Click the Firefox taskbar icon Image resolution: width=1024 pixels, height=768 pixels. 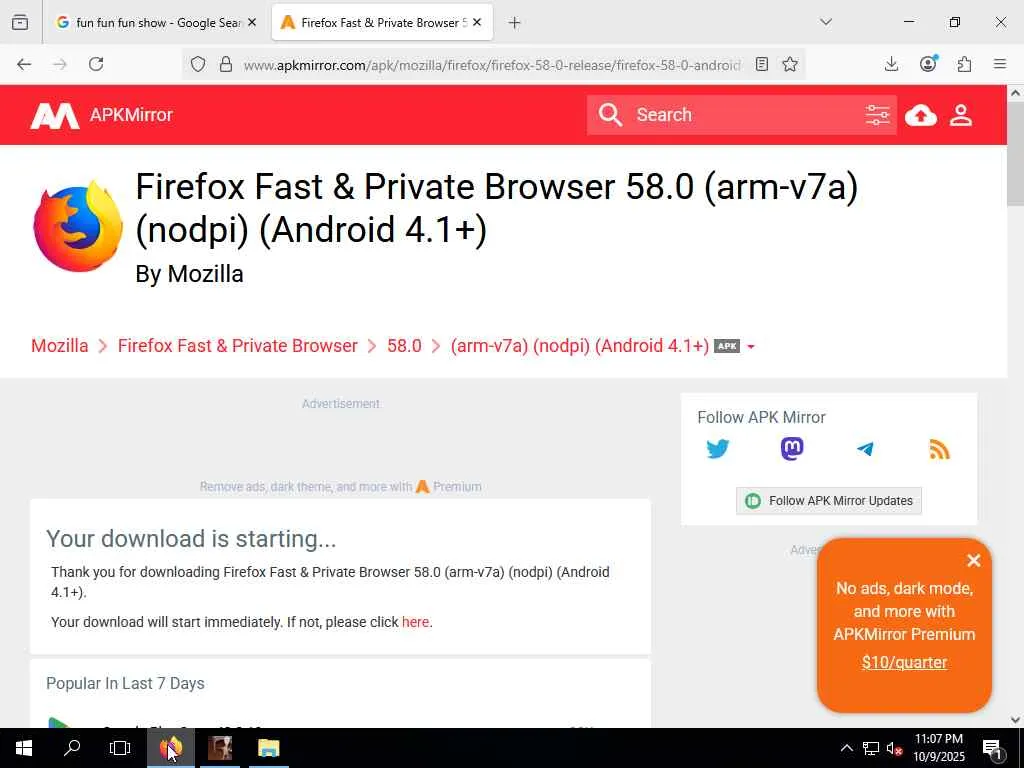(170, 748)
